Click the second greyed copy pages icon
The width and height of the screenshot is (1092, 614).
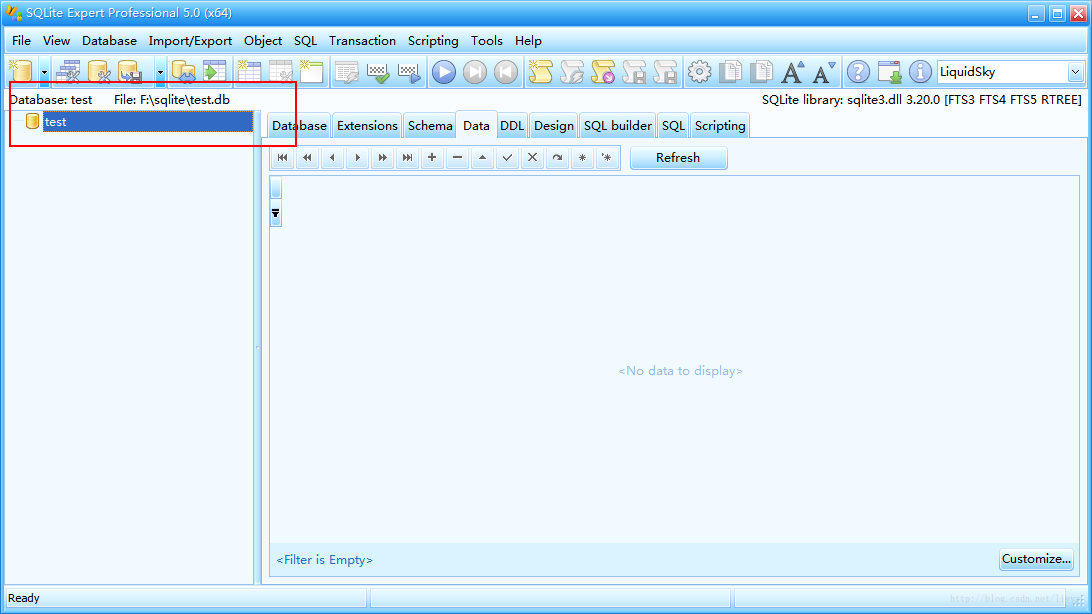point(761,72)
